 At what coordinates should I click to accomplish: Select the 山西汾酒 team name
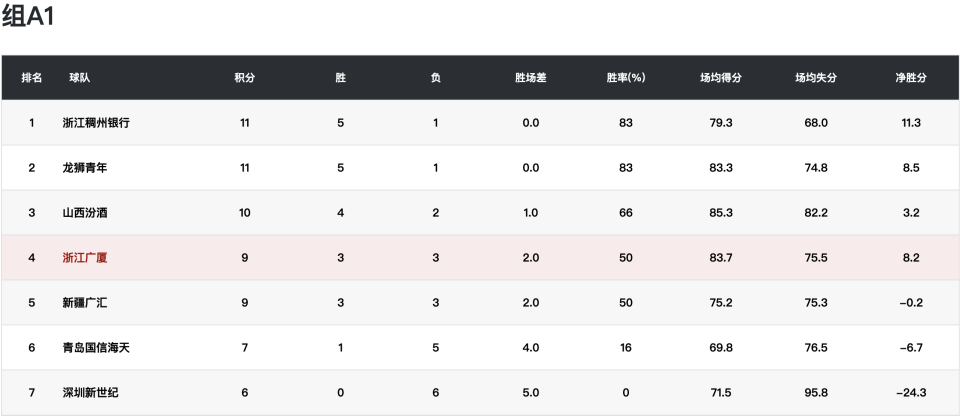pos(84,213)
